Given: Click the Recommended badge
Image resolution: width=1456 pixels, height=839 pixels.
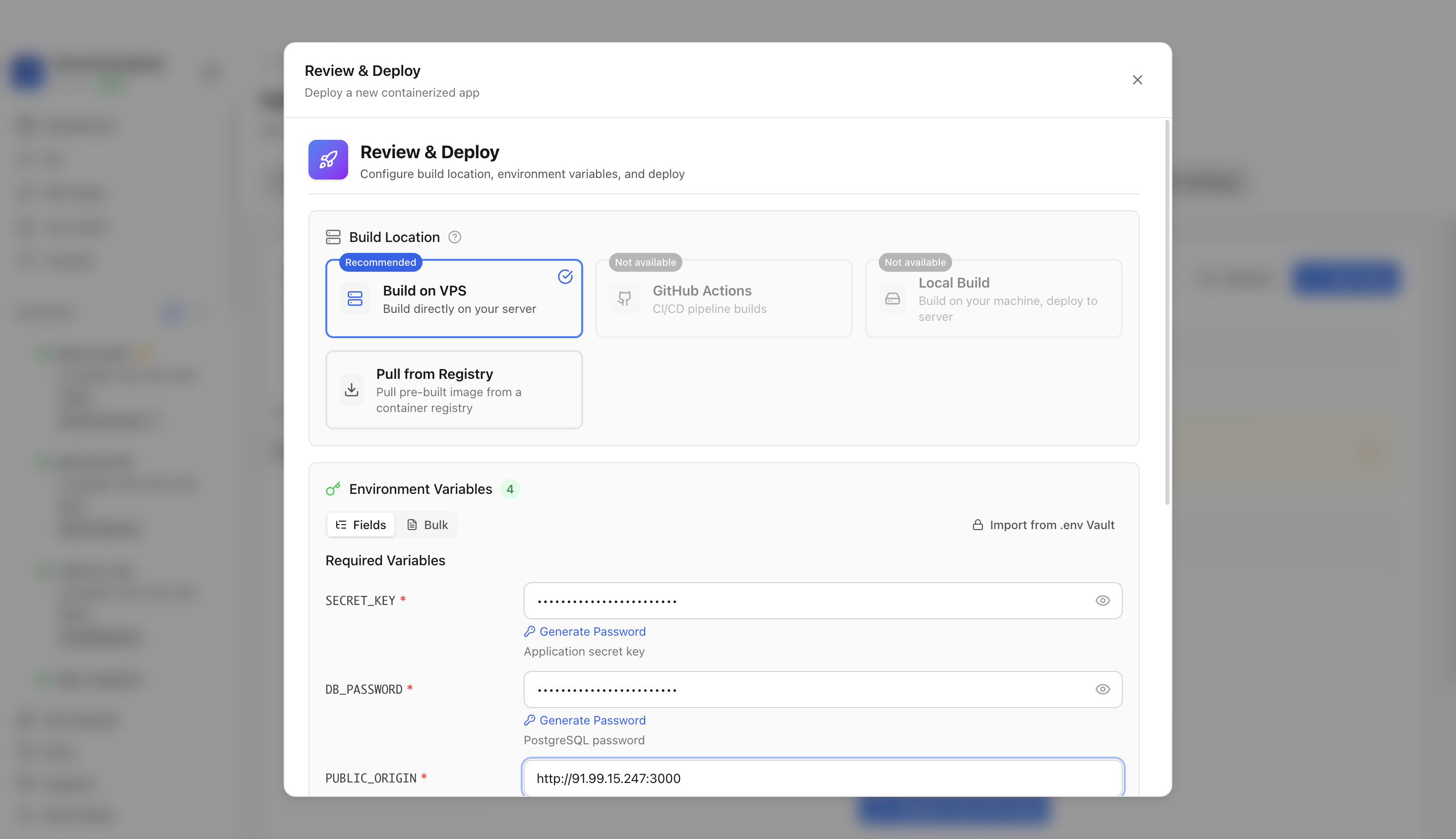Looking at the screenshot, I should [x=380, y=262].
